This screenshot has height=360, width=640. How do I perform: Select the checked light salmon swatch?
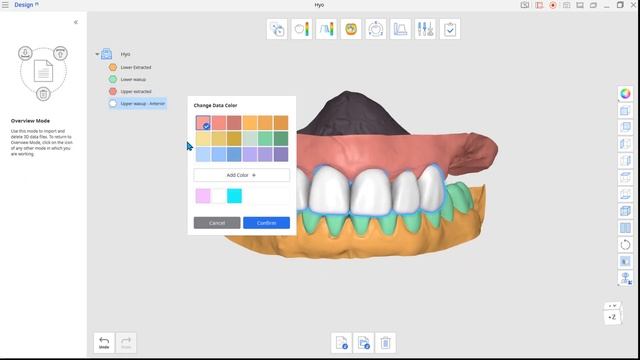[203, 123]
